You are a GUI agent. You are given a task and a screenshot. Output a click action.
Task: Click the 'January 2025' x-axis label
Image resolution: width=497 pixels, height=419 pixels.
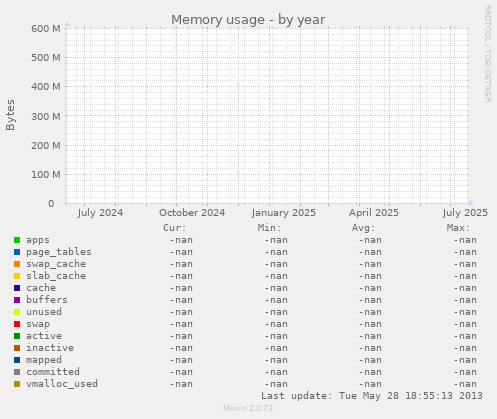[x=284, y=213]
